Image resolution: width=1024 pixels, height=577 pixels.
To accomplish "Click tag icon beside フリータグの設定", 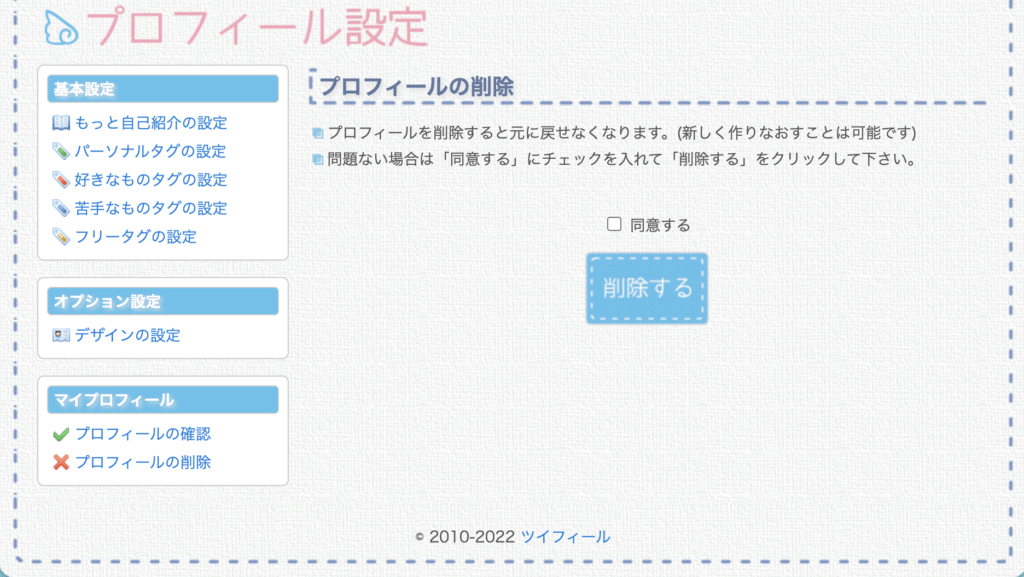I will [x=61, y=236].
